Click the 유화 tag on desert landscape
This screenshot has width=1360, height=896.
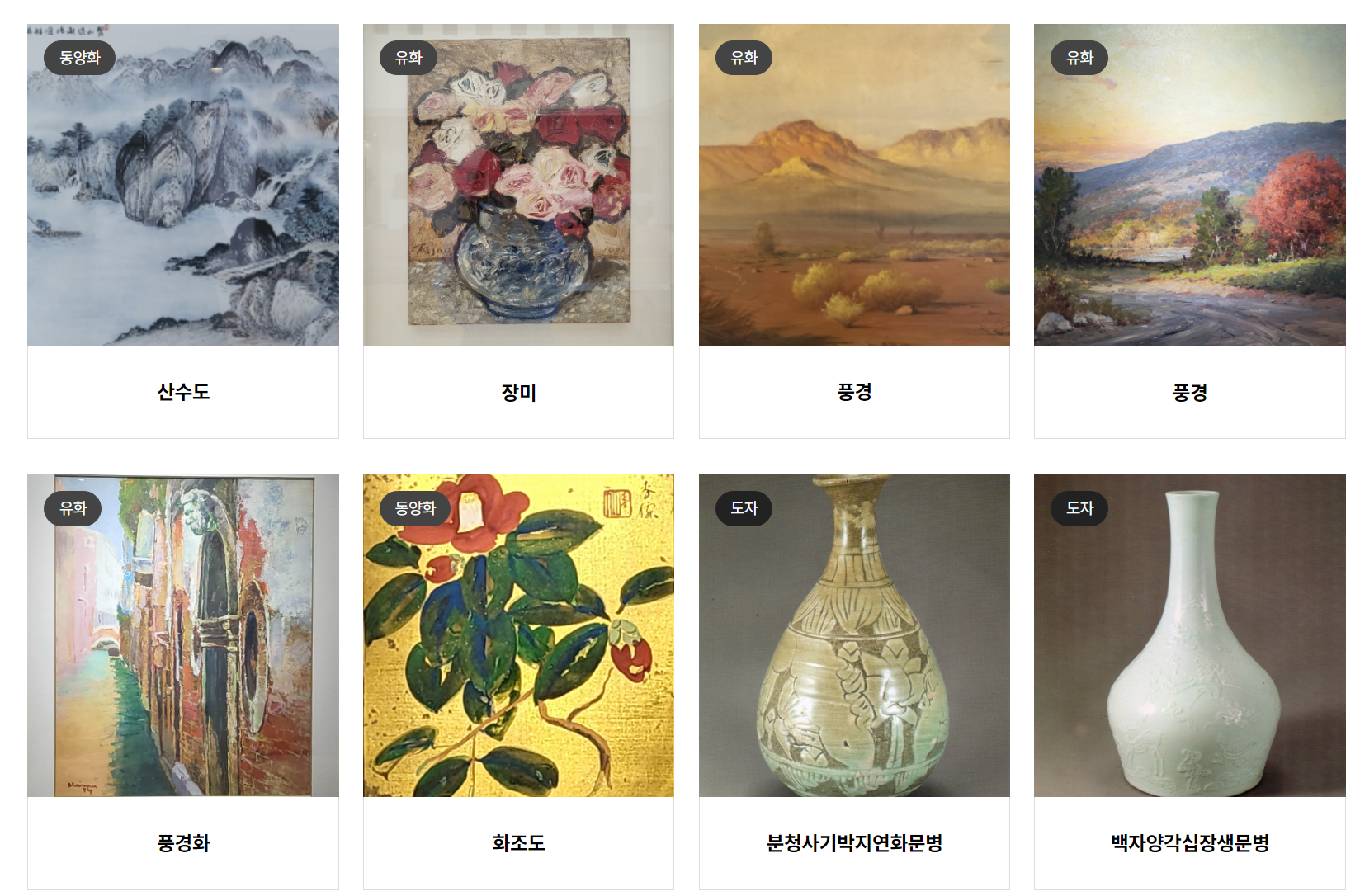[x=744, y=58]
